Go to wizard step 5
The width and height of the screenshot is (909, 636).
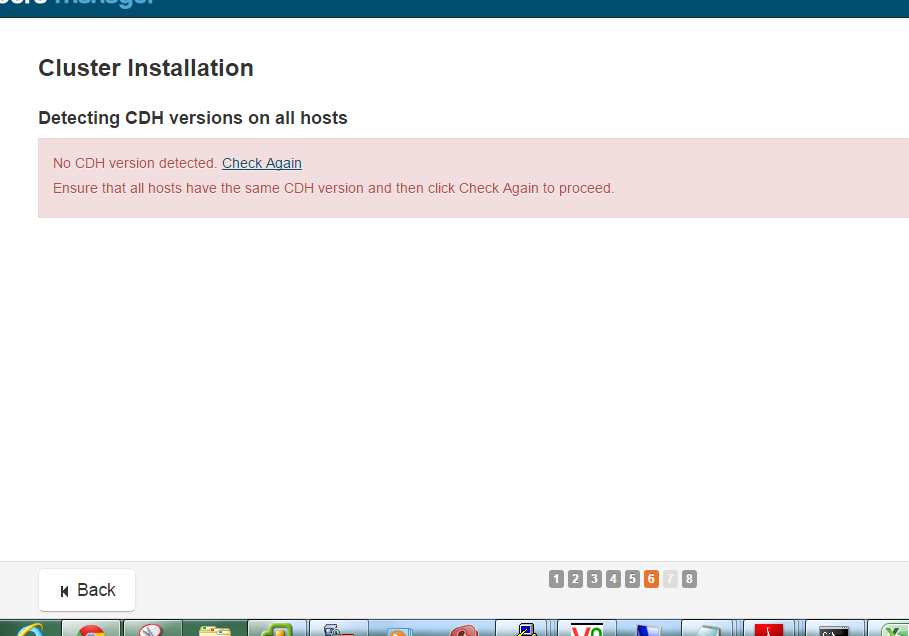coord(632,579)
